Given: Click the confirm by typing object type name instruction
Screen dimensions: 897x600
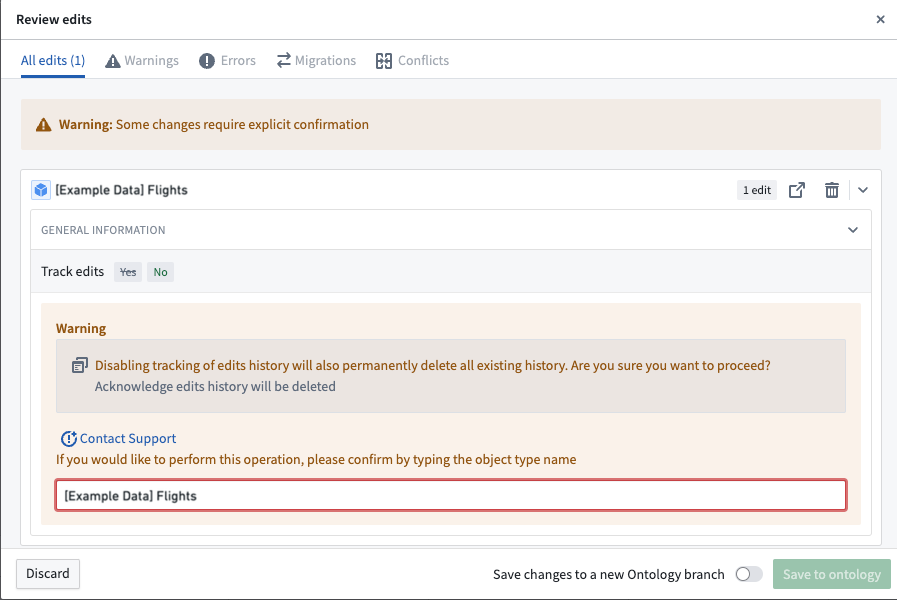Looking at the screenshot, I should (316, 460).
